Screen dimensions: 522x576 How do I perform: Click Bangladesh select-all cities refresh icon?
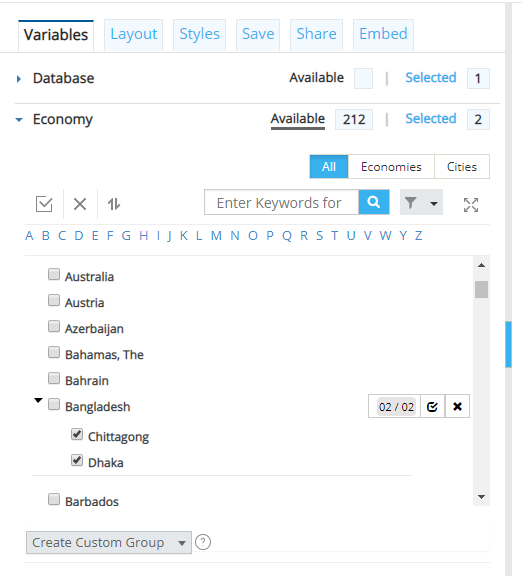point(432,407)
